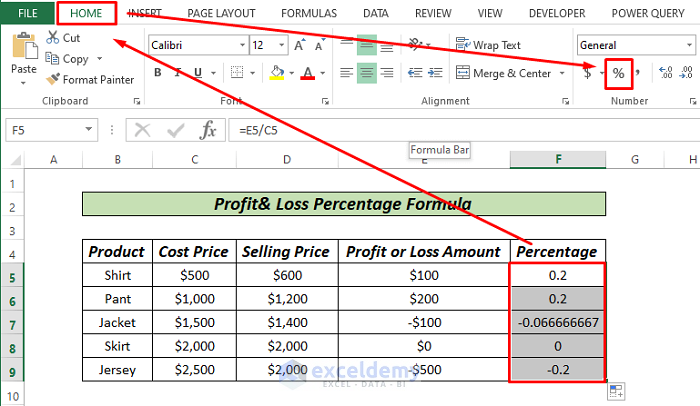Click the Auto Fill Options icon below the table
Screen dimensions: 700x406
pos(616,392)
